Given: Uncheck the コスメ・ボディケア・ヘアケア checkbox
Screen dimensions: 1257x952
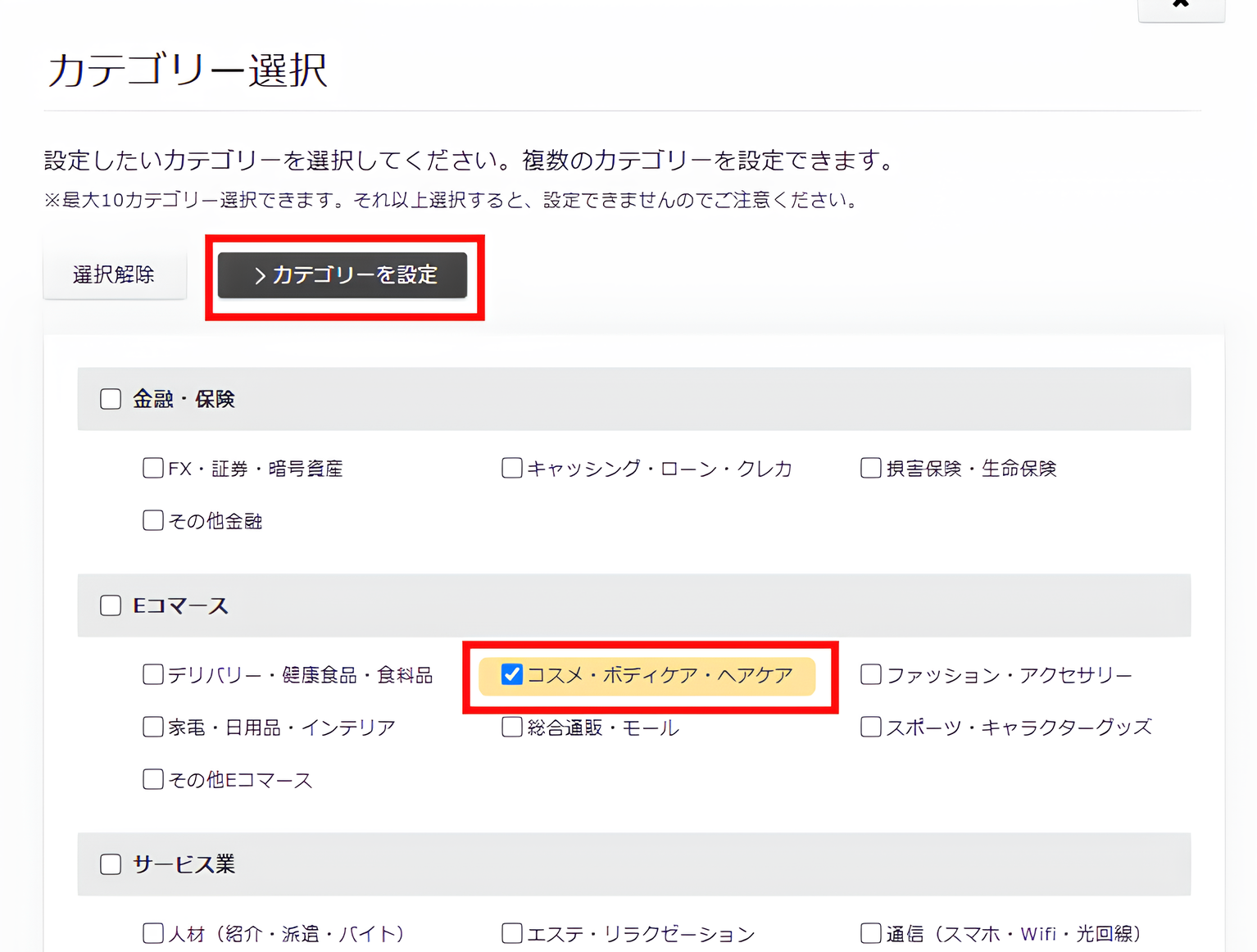Looking at the screenshot, I should pos(512,675).
